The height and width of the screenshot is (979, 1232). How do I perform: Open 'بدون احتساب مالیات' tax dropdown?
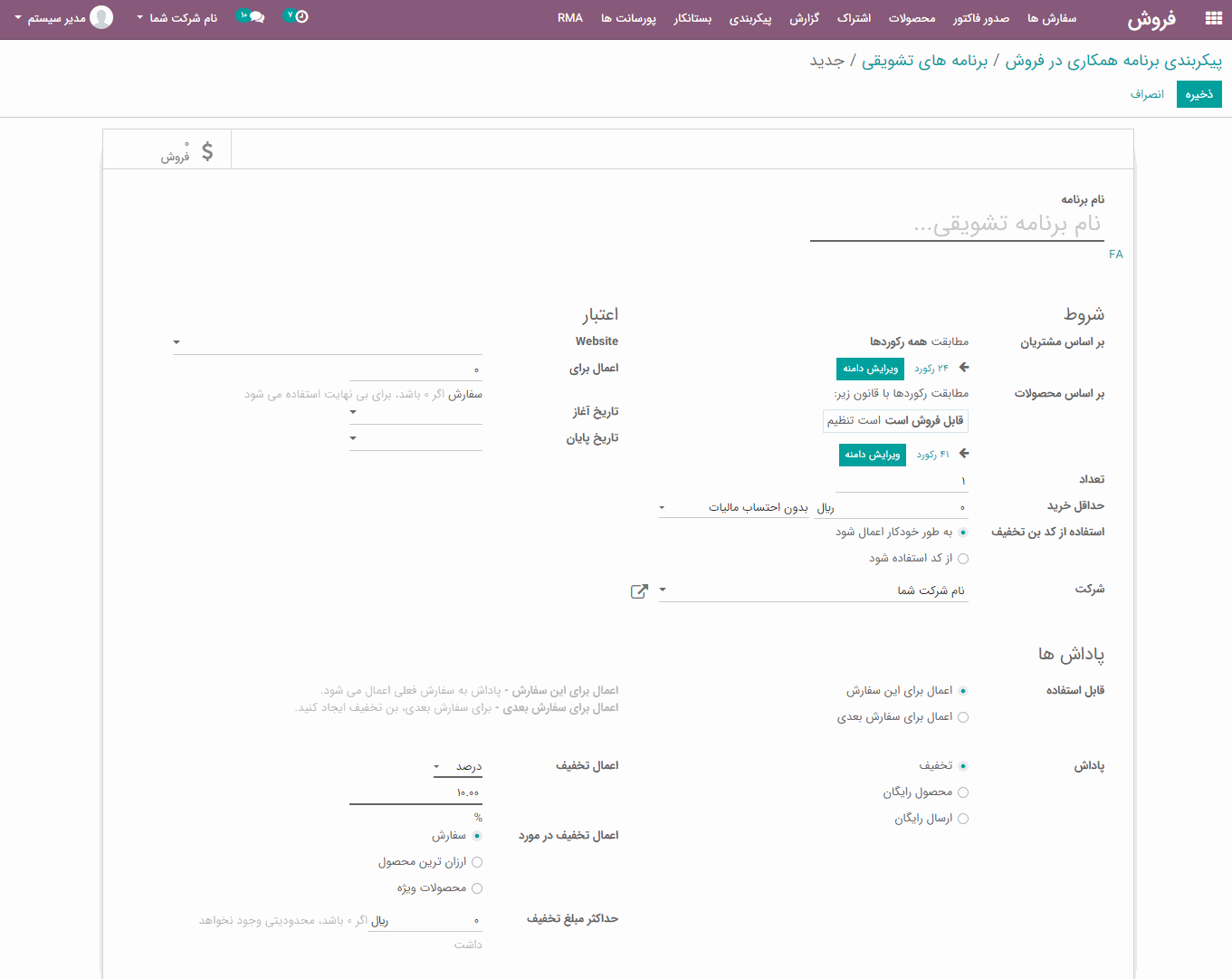pyautogui.click(x=662, y=508)
